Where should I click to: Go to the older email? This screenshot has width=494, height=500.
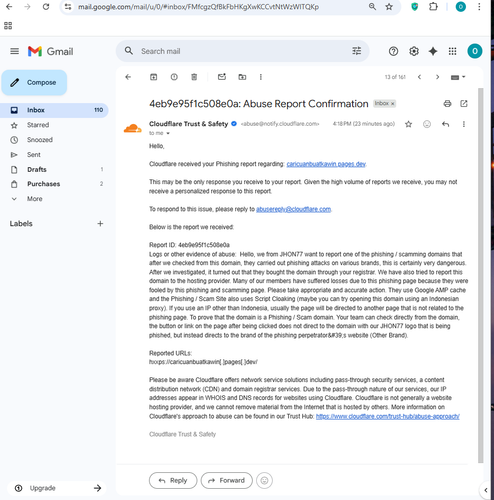point(437,77)
